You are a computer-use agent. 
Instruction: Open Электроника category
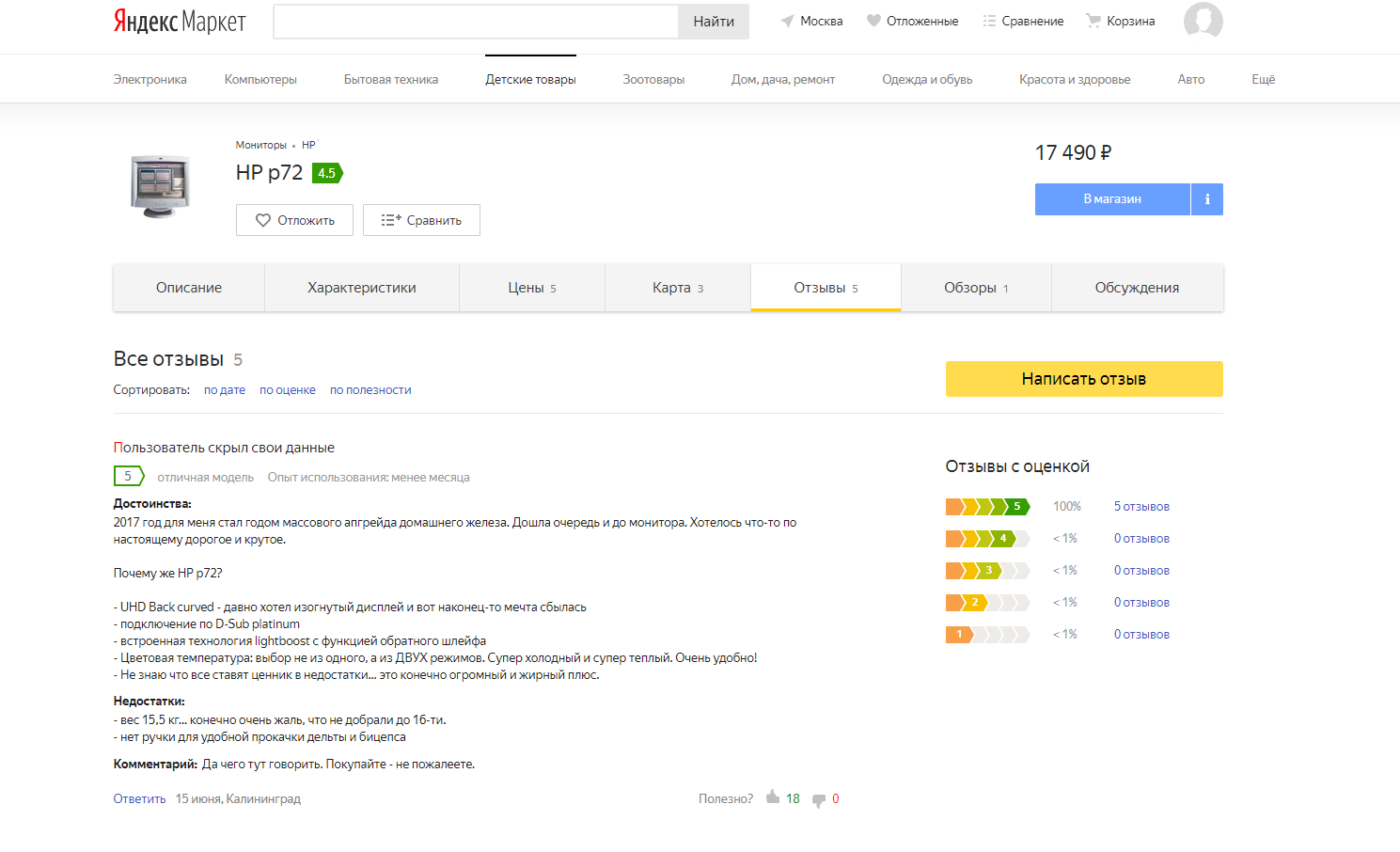[x=150, y=79]
